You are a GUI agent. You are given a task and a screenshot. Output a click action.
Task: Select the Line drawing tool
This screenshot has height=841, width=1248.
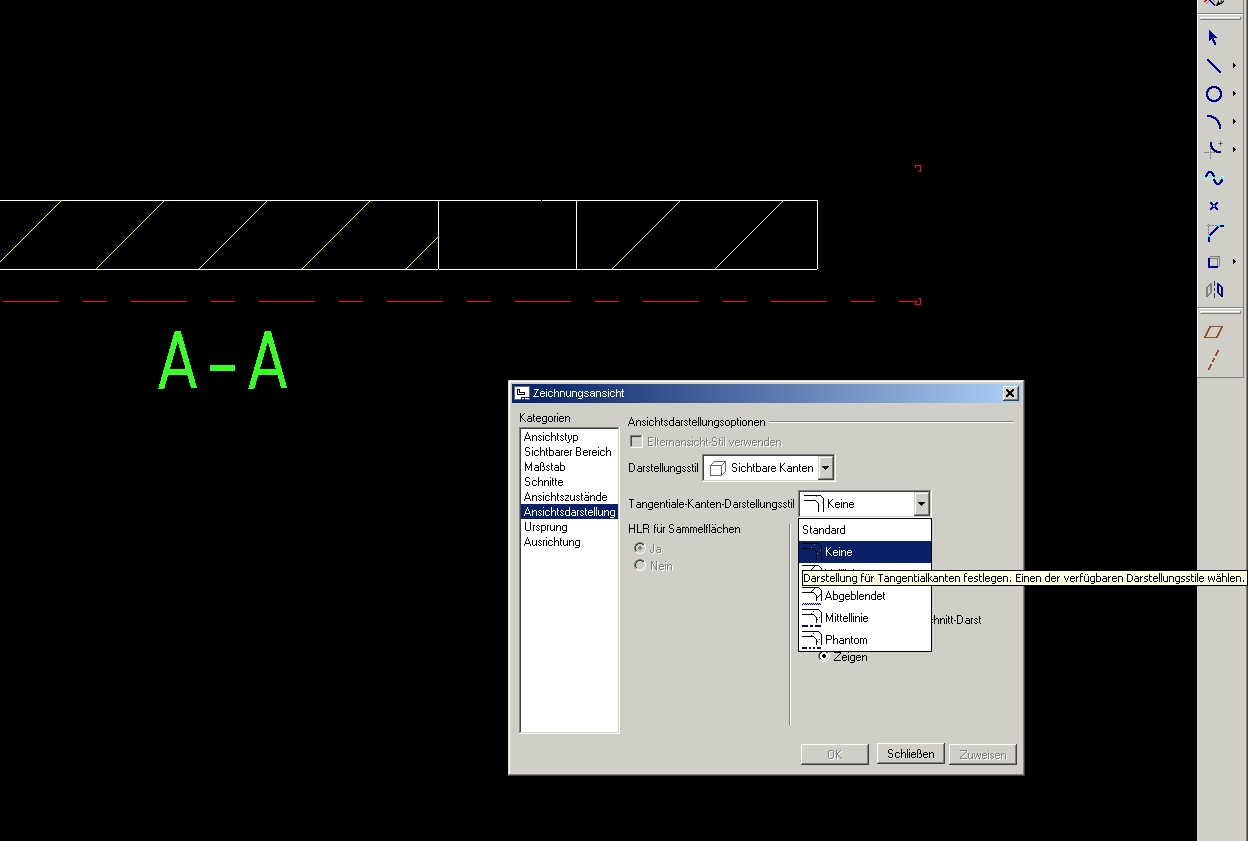(1213, 66)
